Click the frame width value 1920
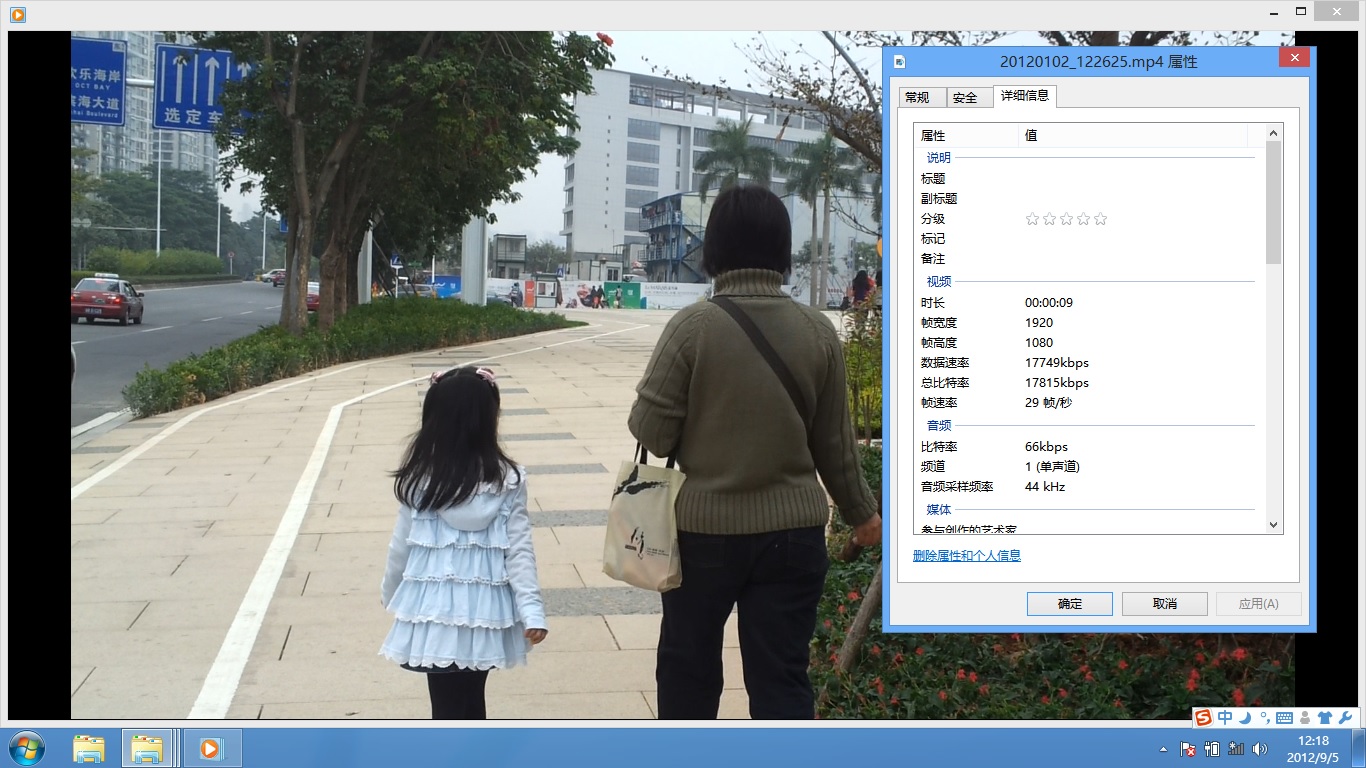Viewport: 1366px width, 768px height. click(1039, 323)
